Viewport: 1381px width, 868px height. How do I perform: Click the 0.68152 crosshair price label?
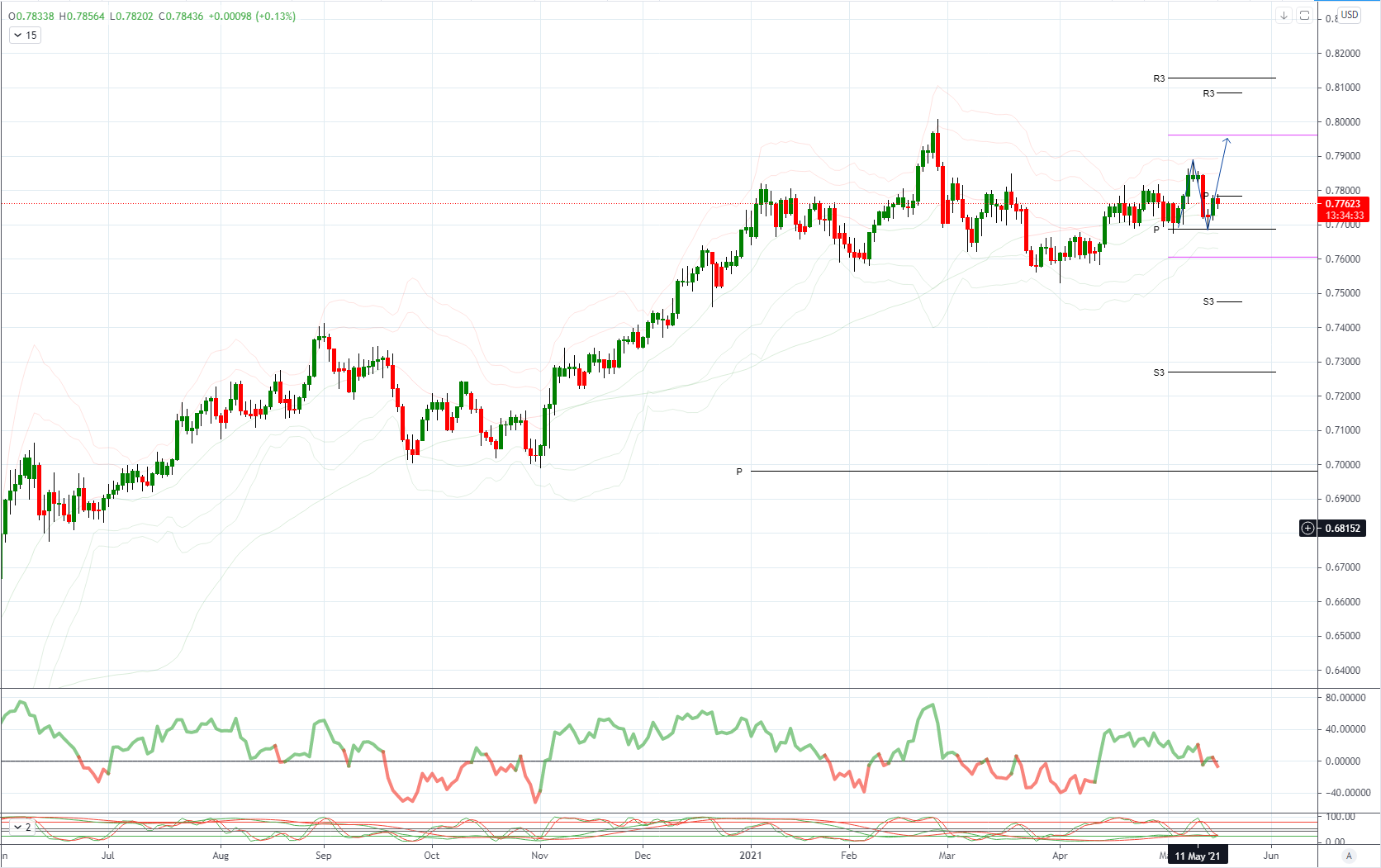[1343, 529]
